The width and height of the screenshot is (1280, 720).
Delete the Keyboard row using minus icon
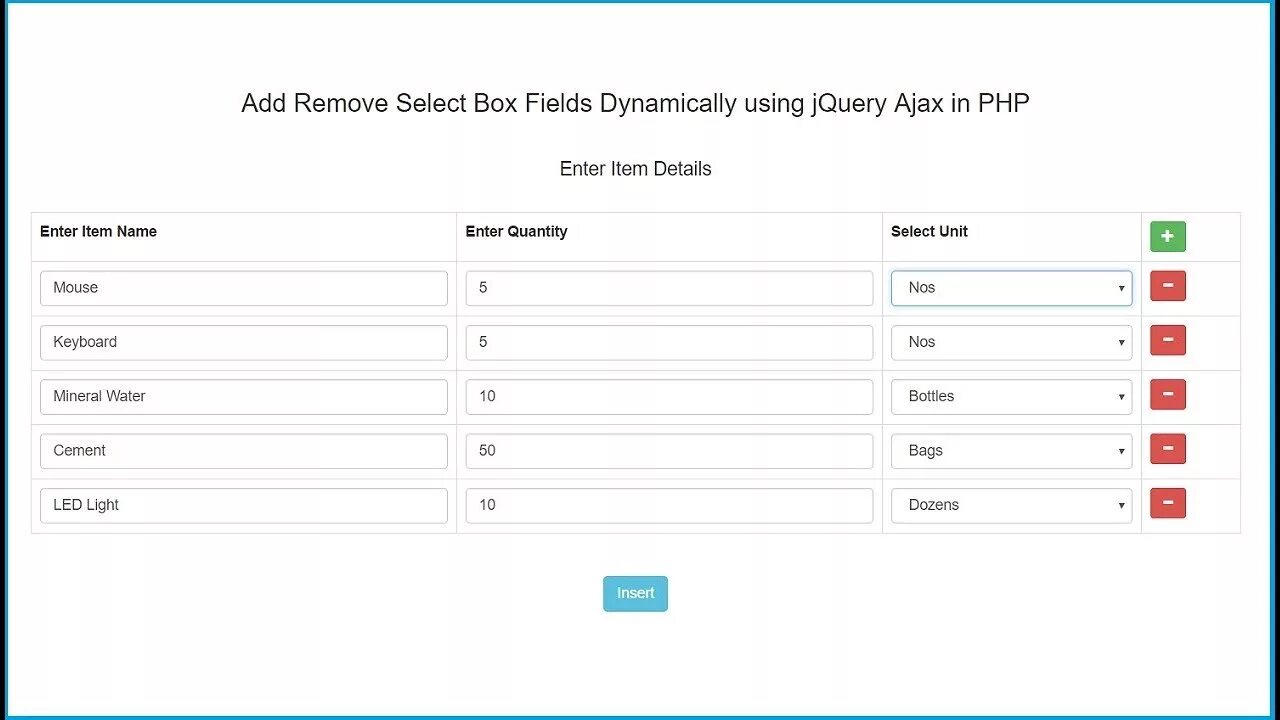(1167, 340)
